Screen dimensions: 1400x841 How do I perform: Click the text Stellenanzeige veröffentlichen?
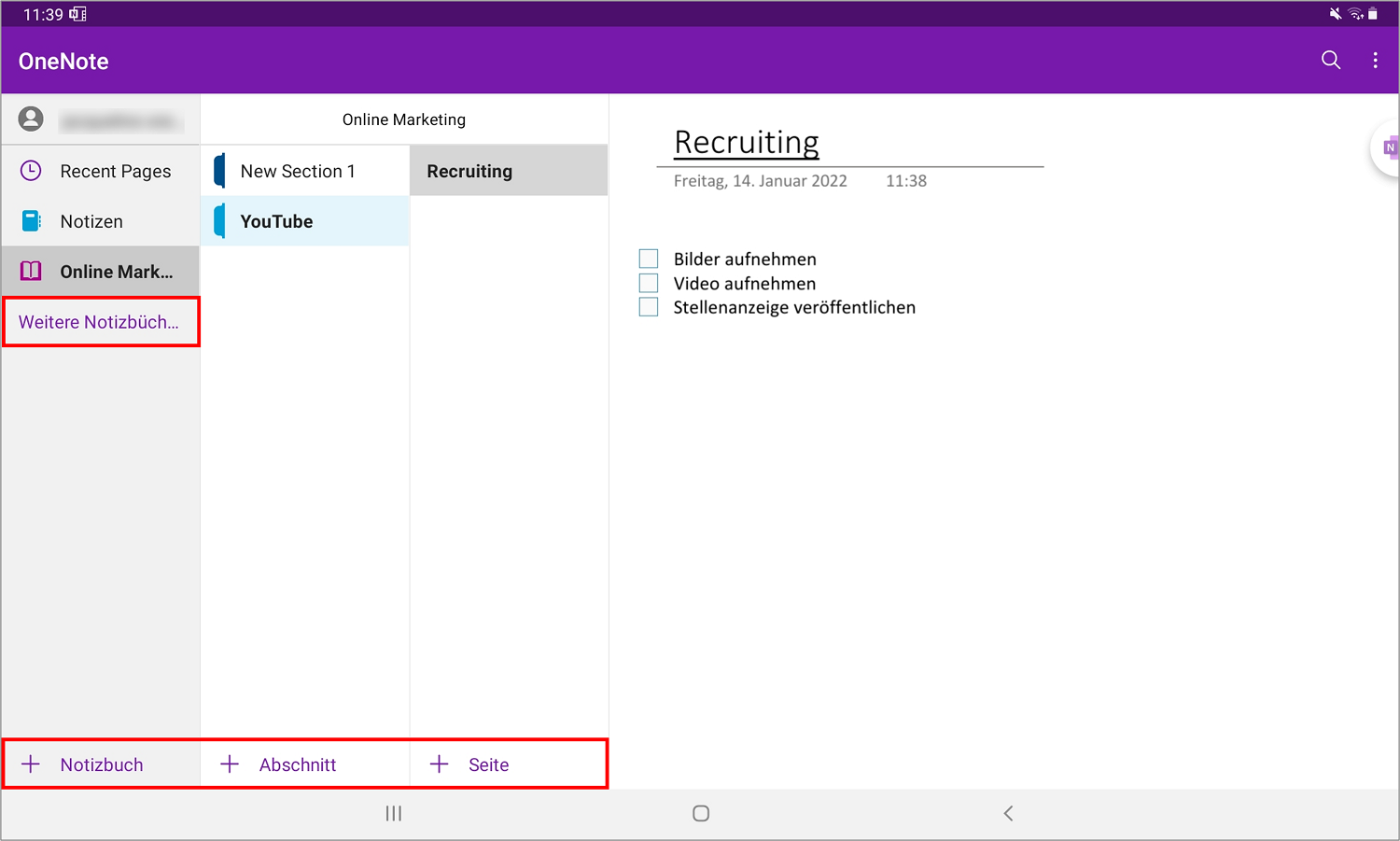tap(794, 308)
